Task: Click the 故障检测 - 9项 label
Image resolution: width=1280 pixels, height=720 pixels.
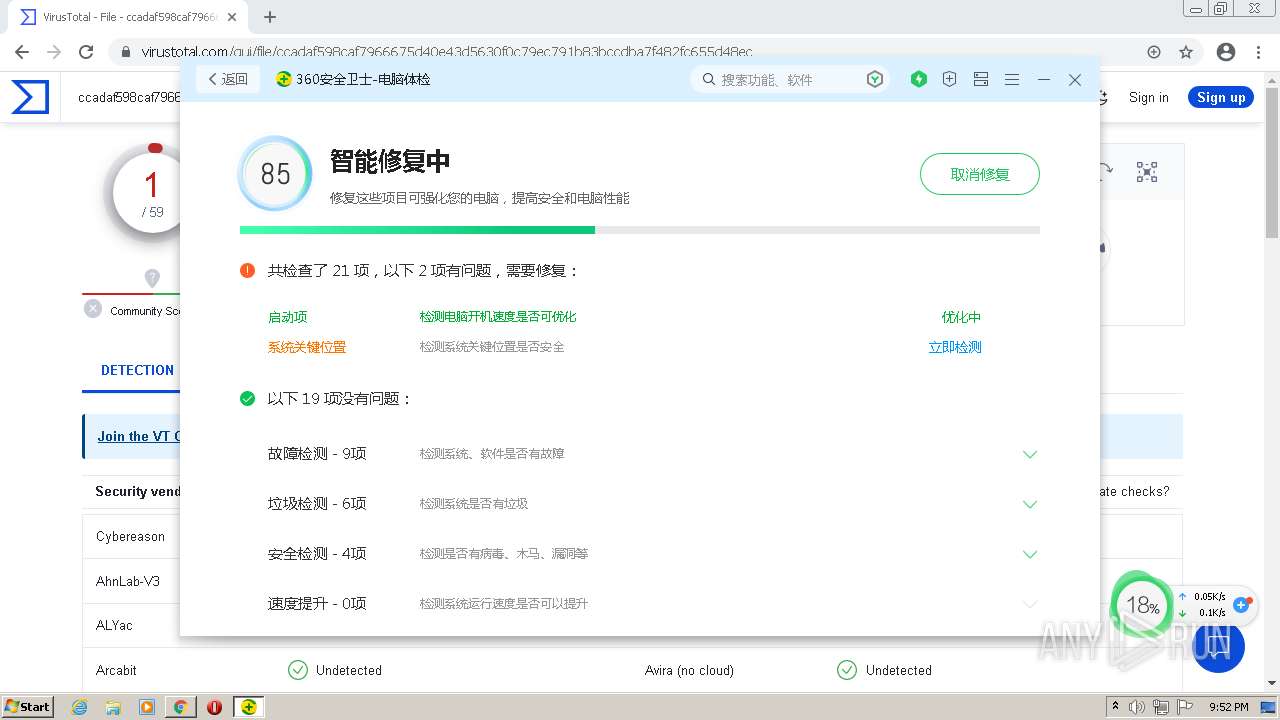Action: pyautogui.click(x=317, y=453)
